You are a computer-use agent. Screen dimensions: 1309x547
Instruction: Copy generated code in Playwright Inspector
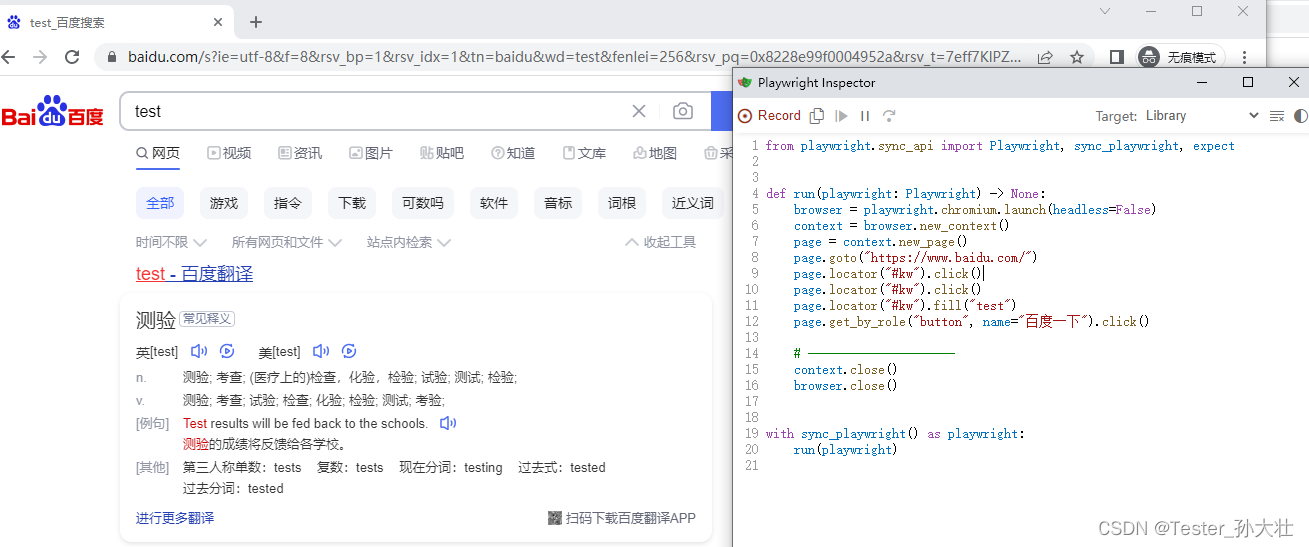817,116
